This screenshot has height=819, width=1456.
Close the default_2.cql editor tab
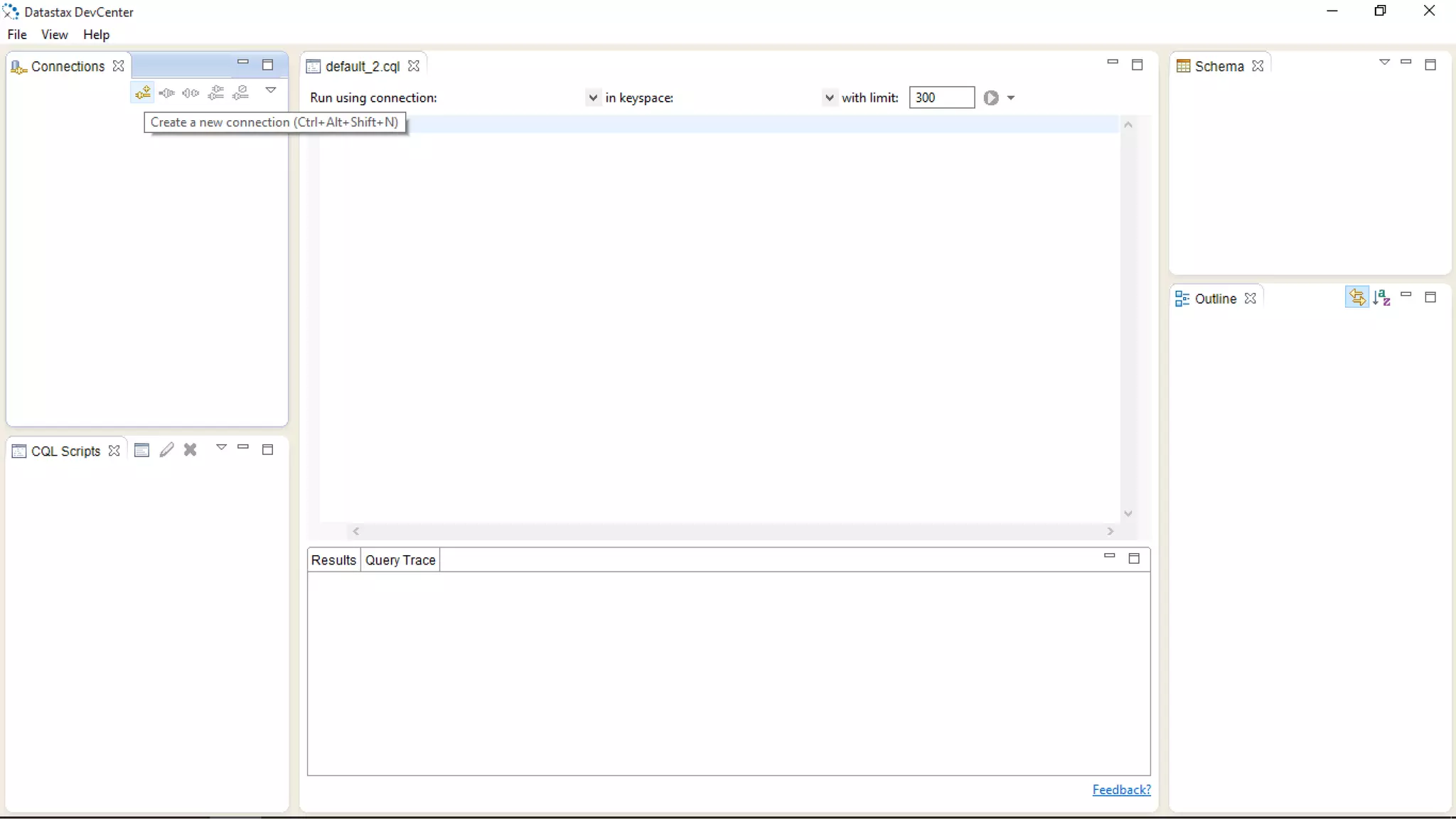pos(414,66)
